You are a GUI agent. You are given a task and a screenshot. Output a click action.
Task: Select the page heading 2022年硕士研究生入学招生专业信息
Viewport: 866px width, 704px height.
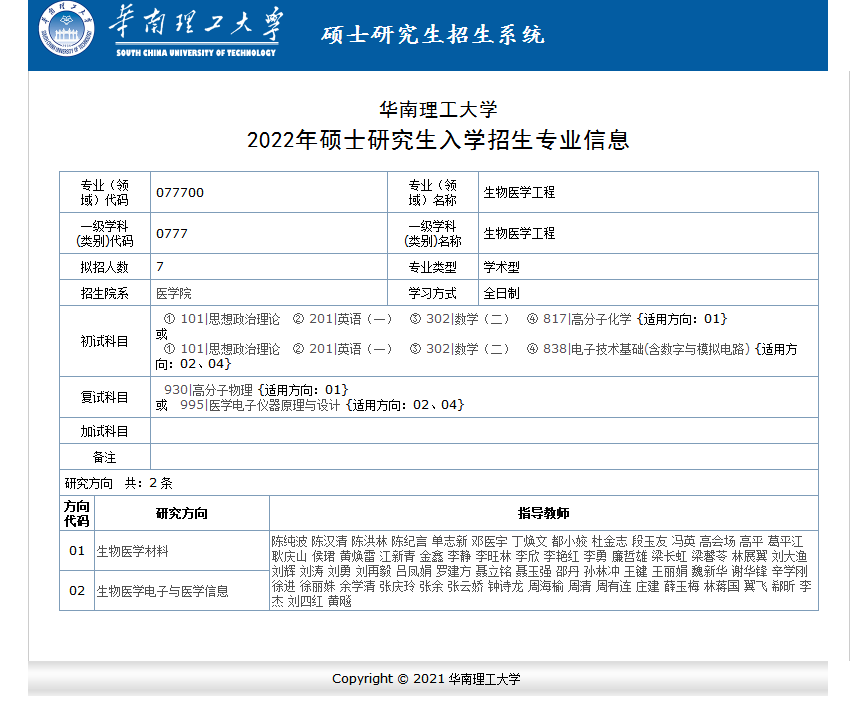[x=438, y=140]
